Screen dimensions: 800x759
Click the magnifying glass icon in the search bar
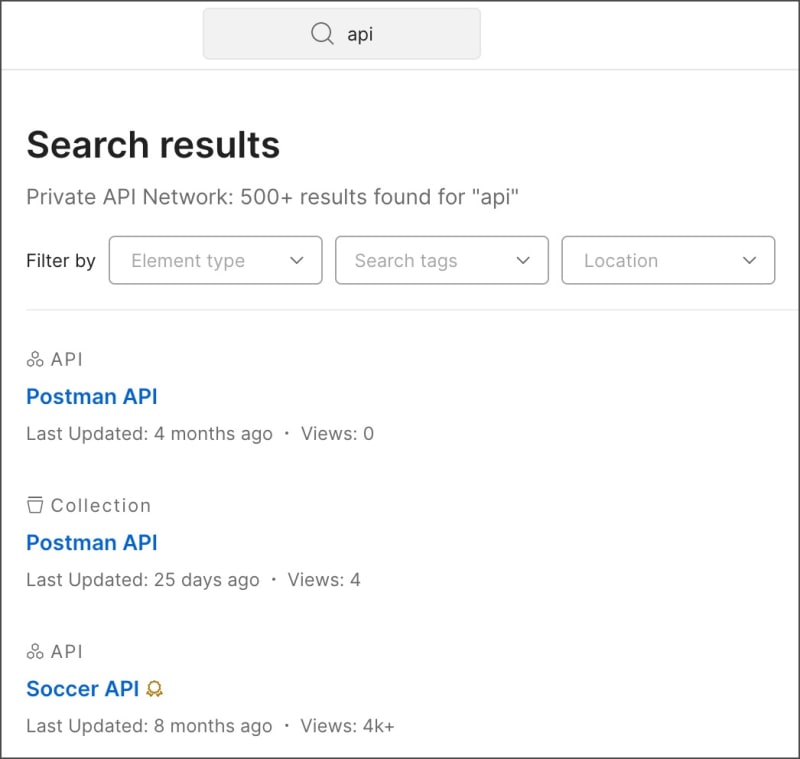pyautogui.click(x=320, y=33)
